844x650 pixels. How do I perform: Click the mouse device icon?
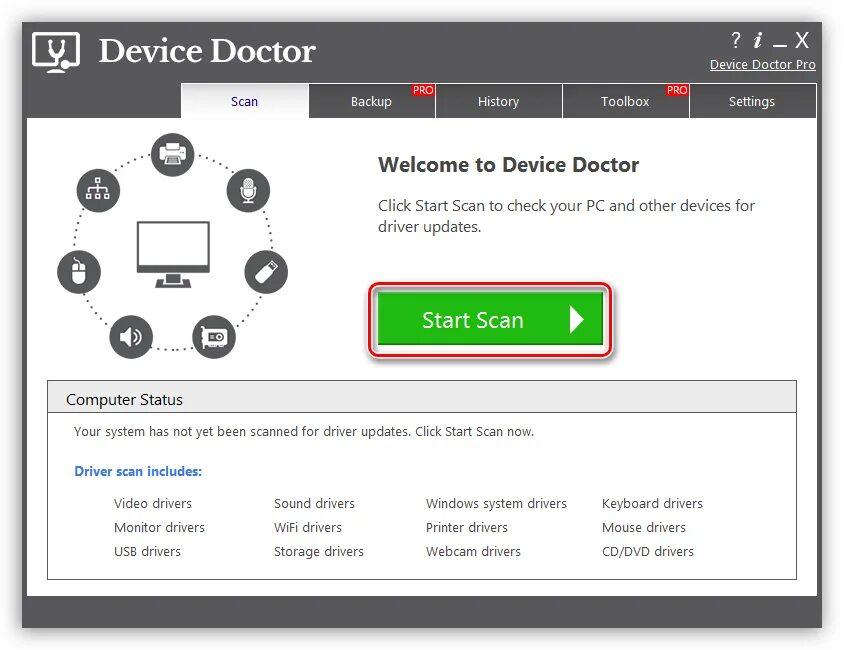pyautogui.click(x=79, y=272)
